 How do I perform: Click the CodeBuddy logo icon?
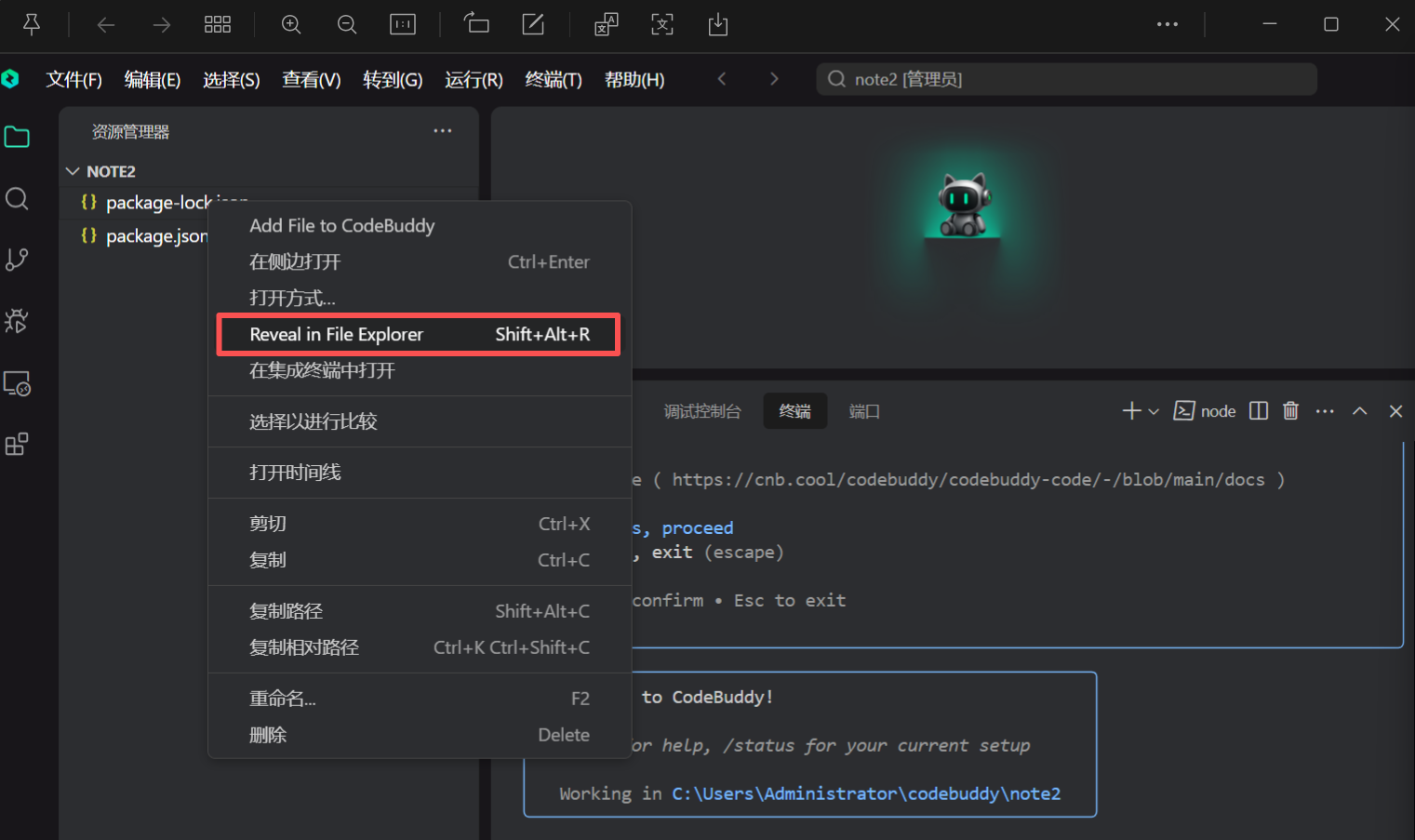10,79
